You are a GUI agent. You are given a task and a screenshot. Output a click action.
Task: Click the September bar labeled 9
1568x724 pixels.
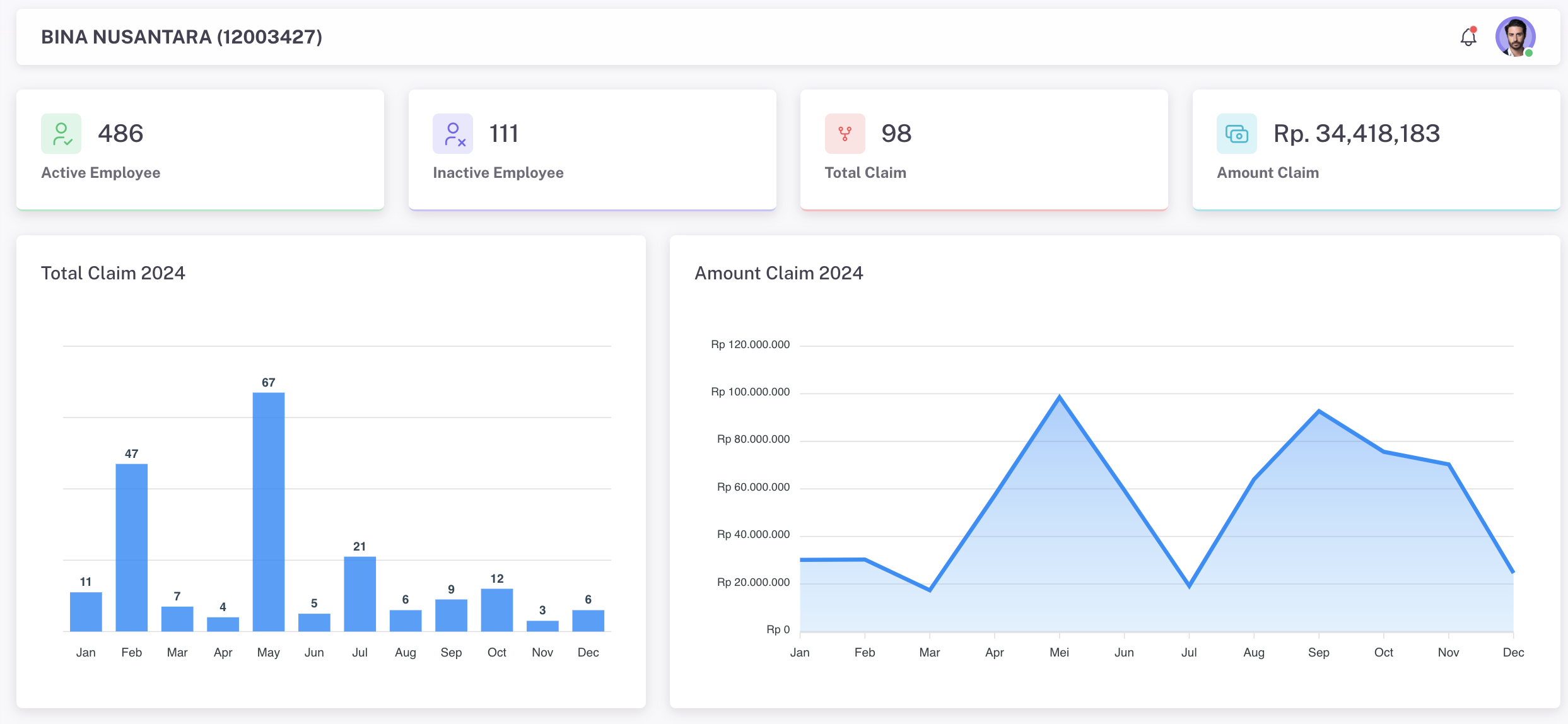(451, 616)
